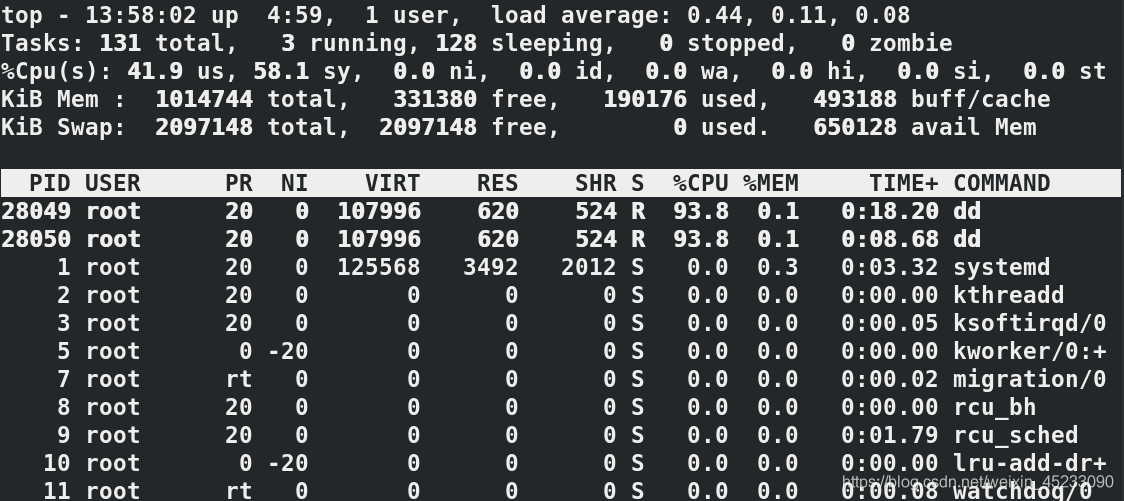This screenshot has width=1124, height=501.
Task: Select the %CPU column header
Action: tap(700, 183)
